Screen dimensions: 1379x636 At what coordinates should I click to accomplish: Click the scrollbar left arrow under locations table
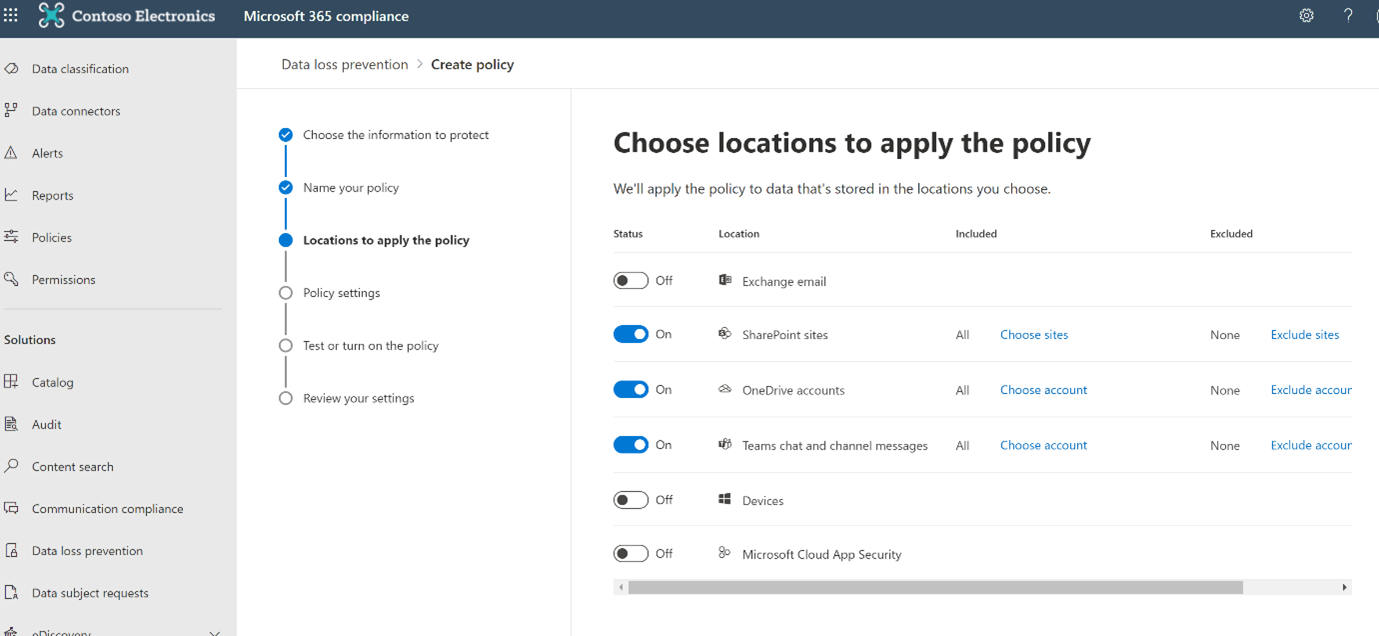click(x=621, y=587)
